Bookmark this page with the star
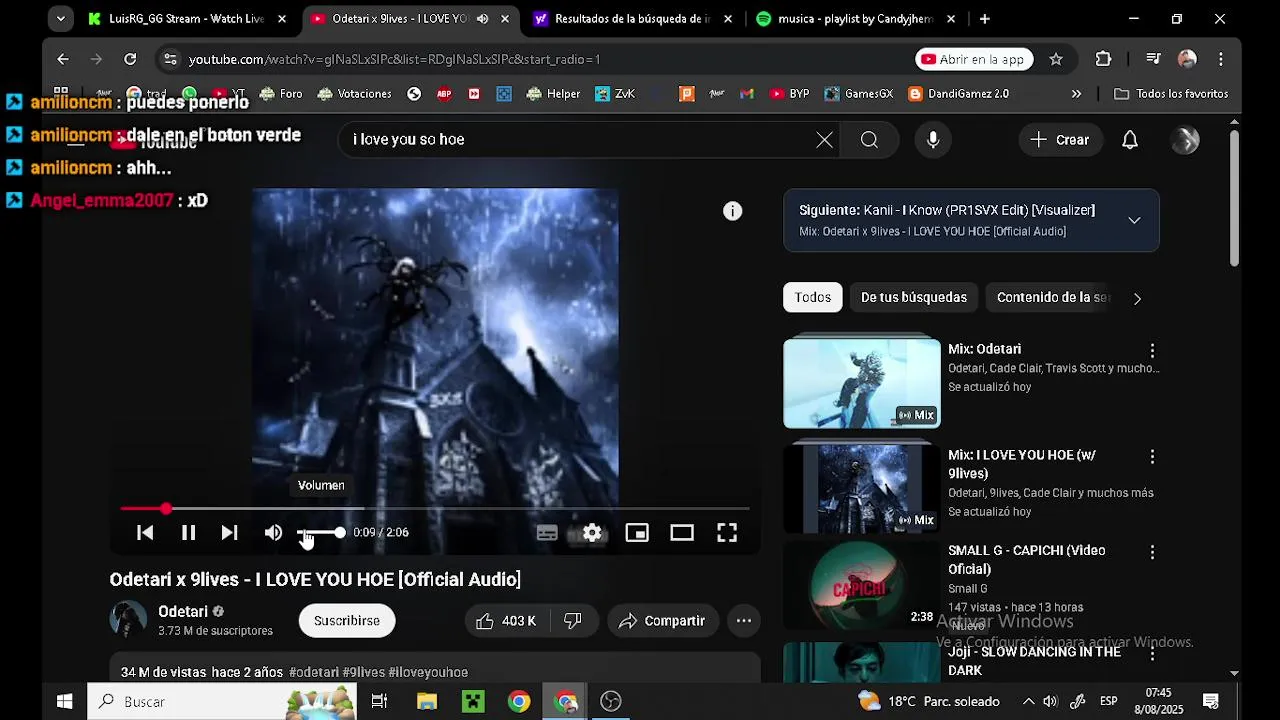The image size is (1280, 720). tap(1056, 59)
